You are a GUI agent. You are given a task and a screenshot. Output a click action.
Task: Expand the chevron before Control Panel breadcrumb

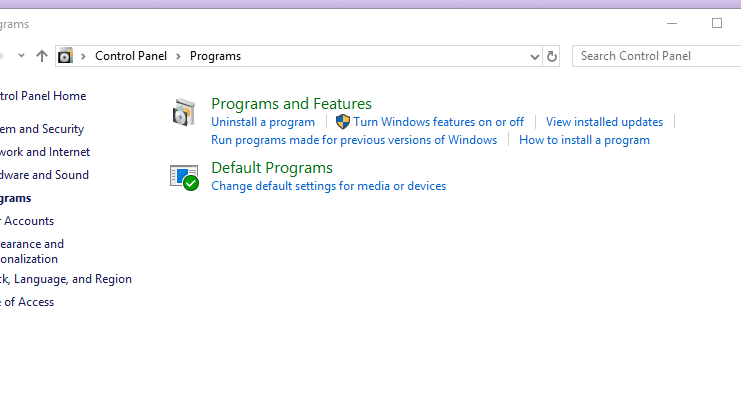click(83, 56)
